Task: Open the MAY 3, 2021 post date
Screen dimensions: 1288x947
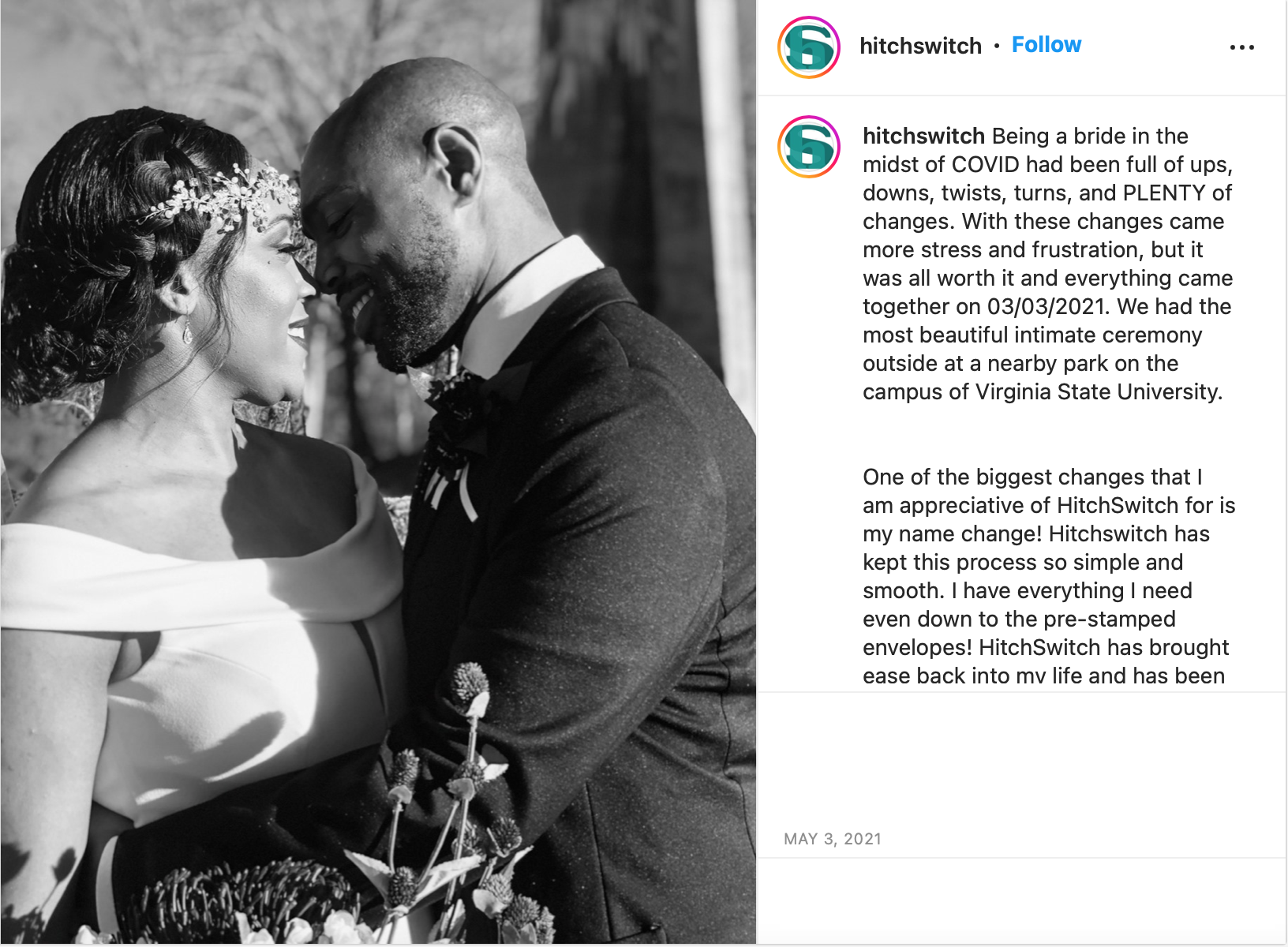Action: click(833, 839)
